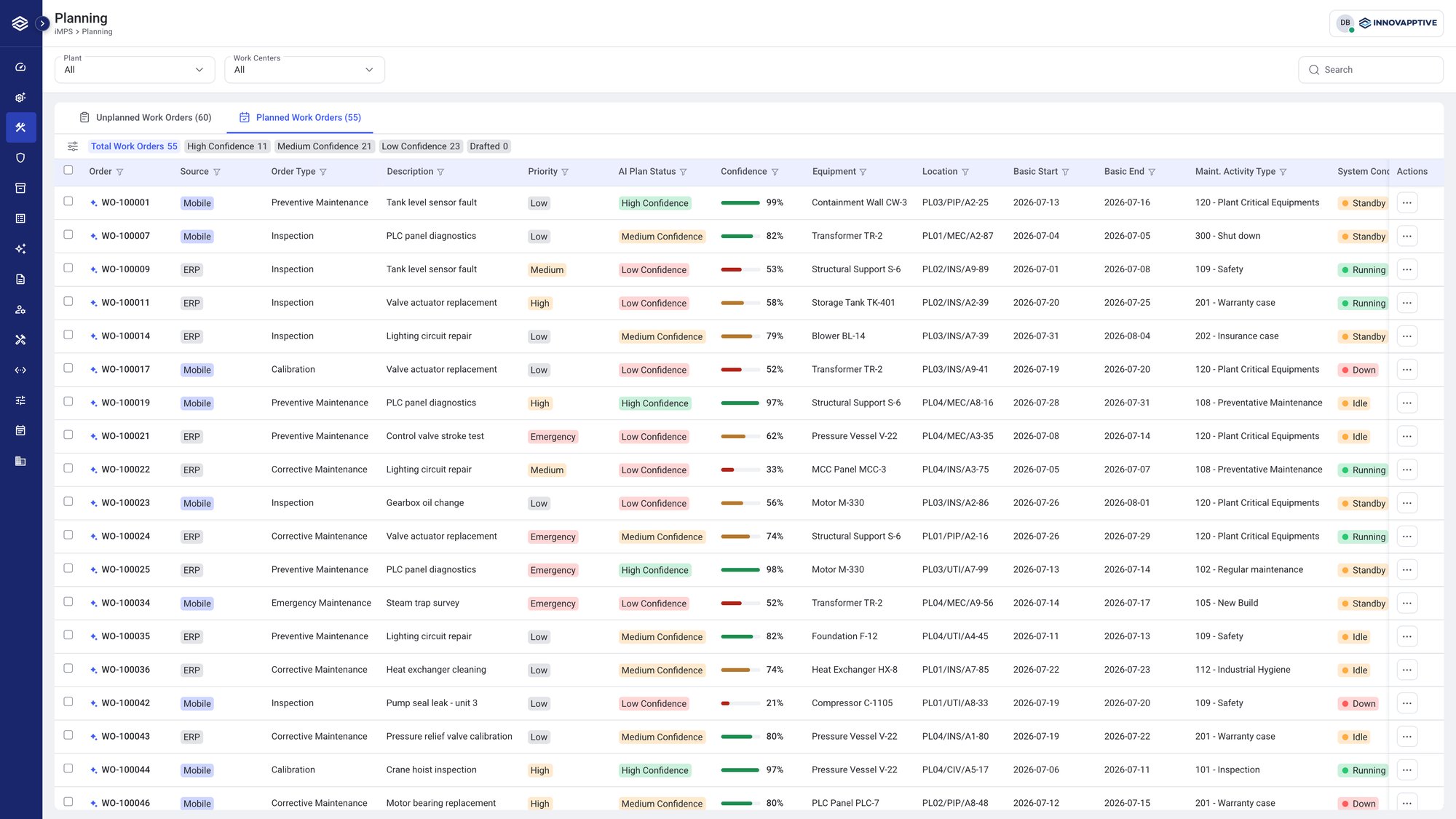Filter the Confidence column
Screen dimensions: 1456x819
click(775, 172)
